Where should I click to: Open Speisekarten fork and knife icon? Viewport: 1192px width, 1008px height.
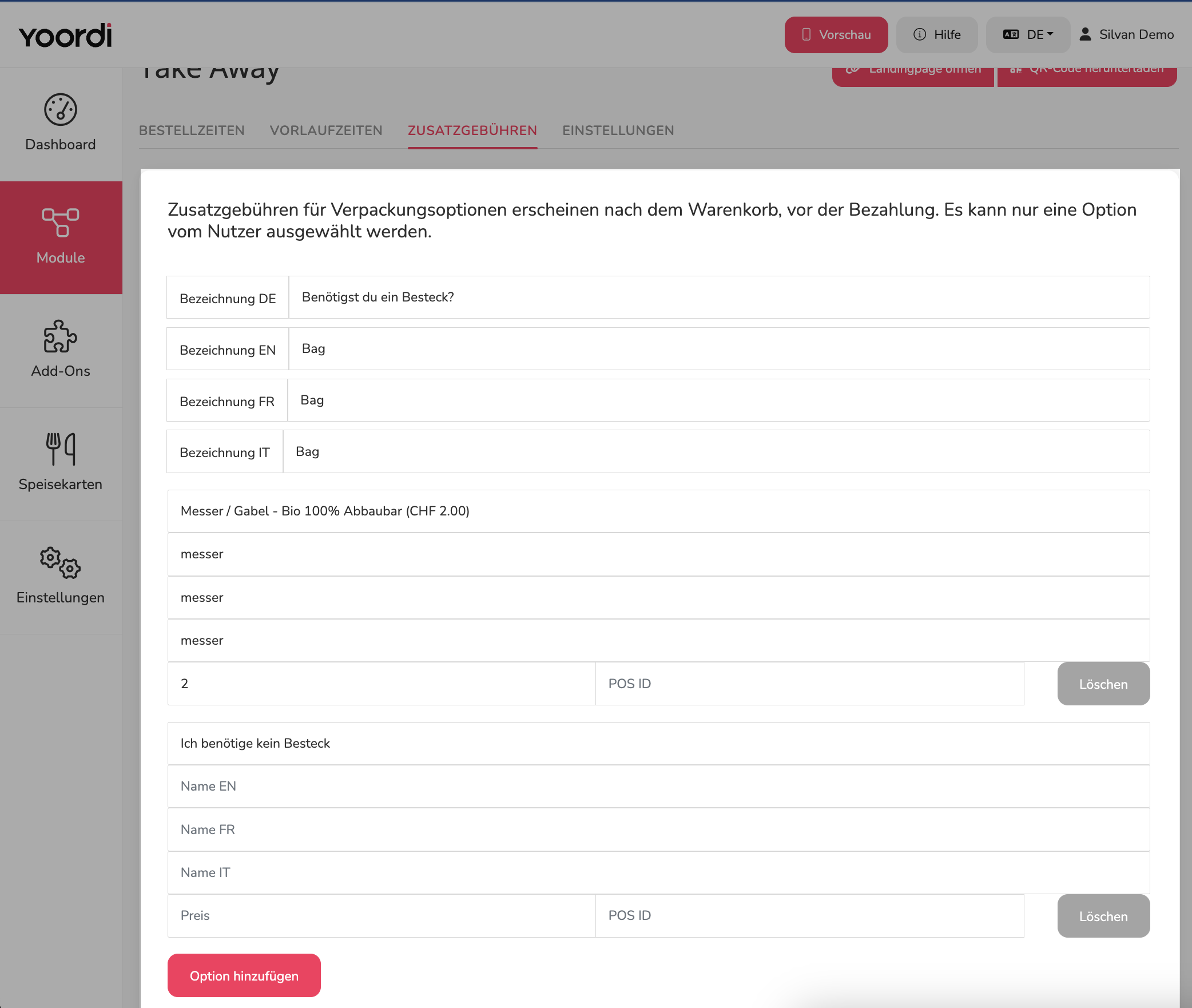click(61, 449)
